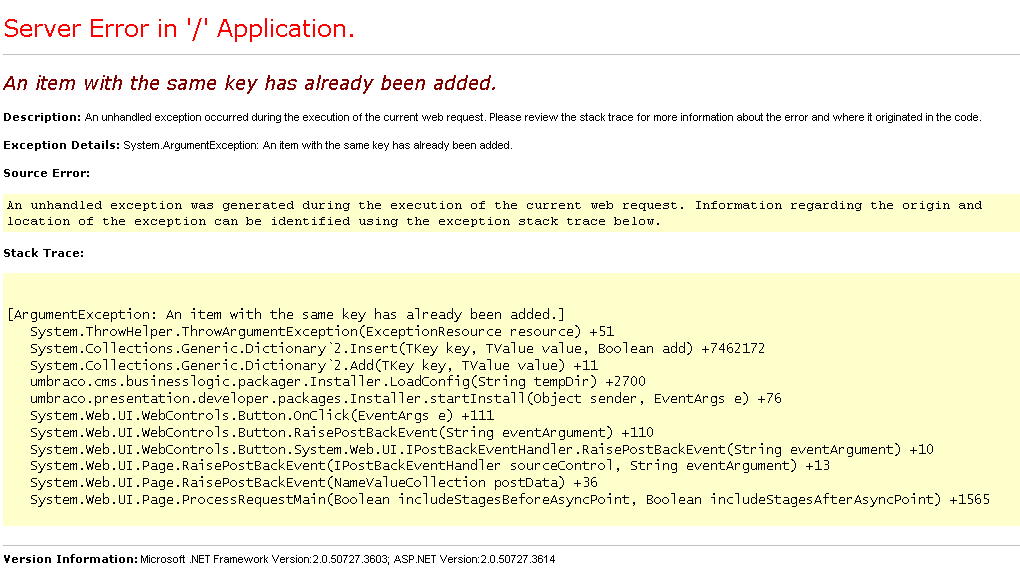This screenshot has height=579, width=1020.
Task: Click the 'Server Error in '/' Application.' heading
Action: click(179, 29)
